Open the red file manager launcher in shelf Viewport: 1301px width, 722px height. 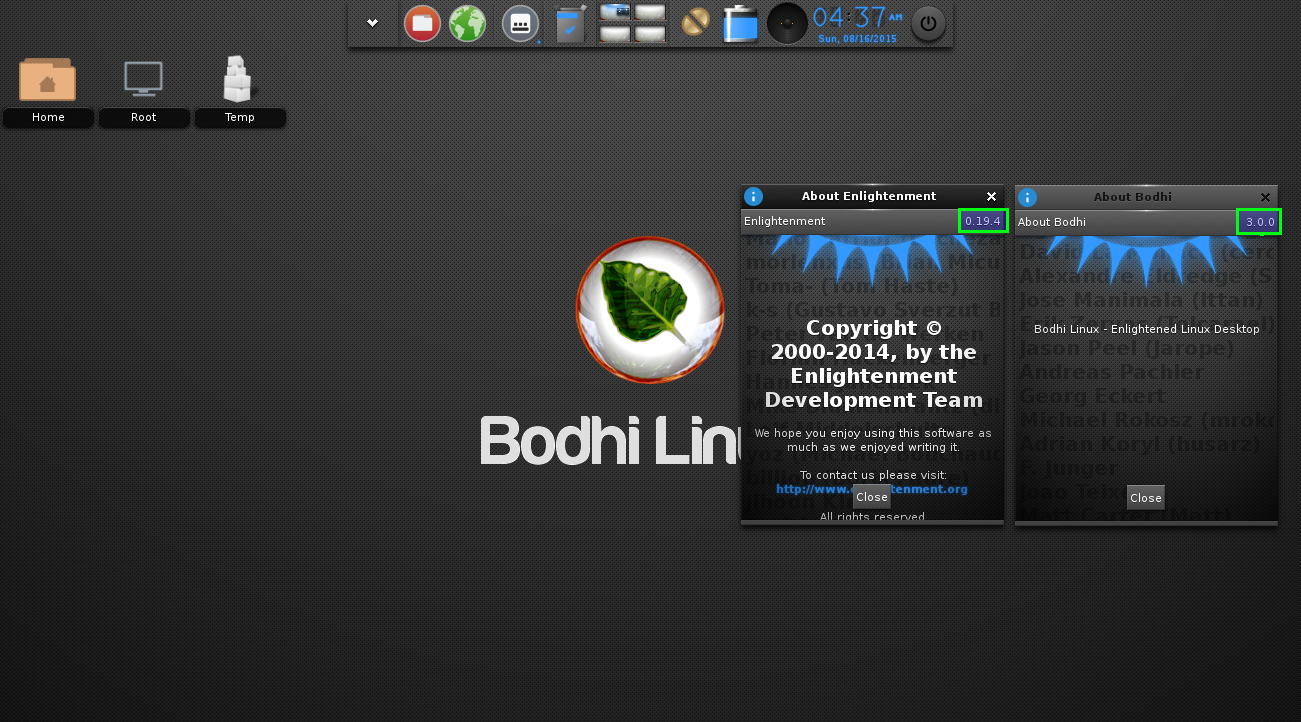click(422, 23)
